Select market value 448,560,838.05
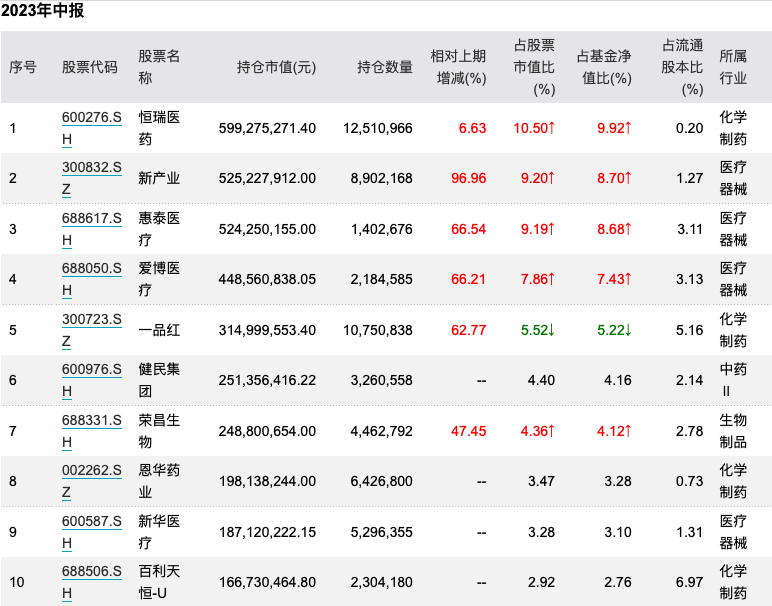 coord(267,280)
